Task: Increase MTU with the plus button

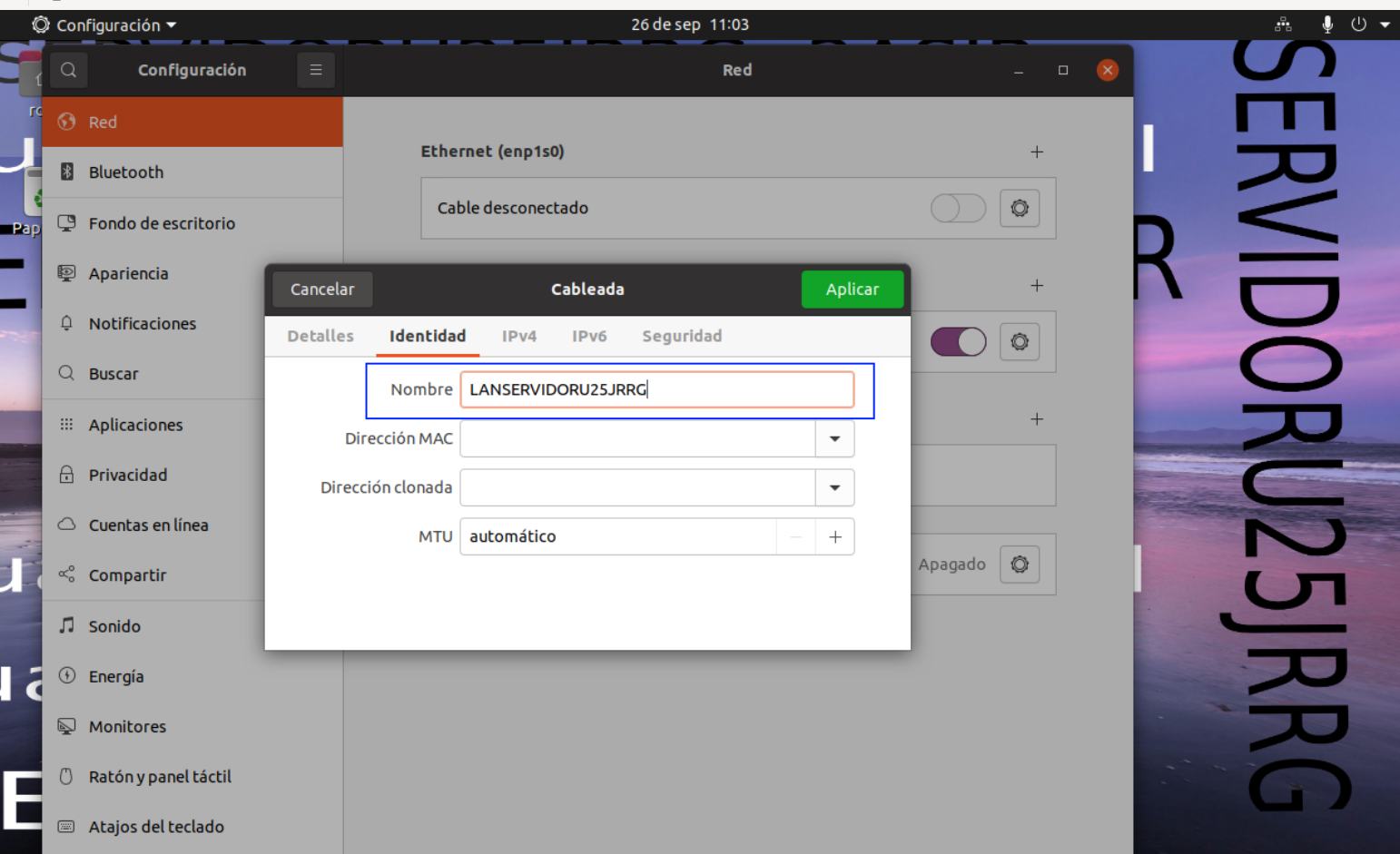Action: coord(835,537)
